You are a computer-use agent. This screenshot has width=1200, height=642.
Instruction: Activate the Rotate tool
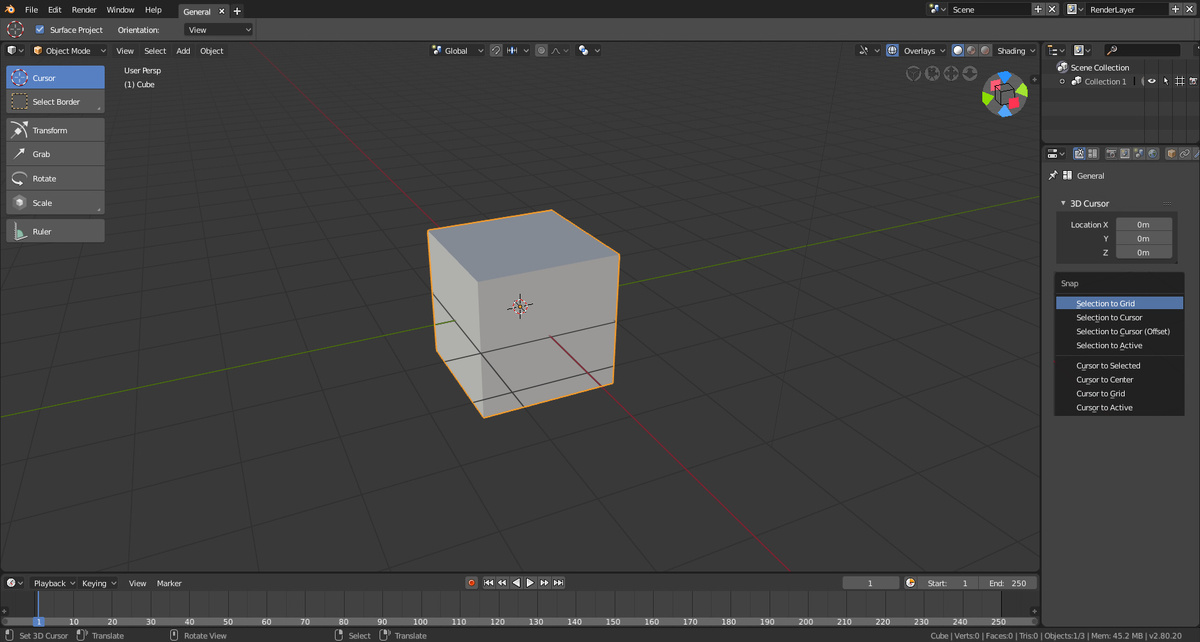[x=55, y=178]
